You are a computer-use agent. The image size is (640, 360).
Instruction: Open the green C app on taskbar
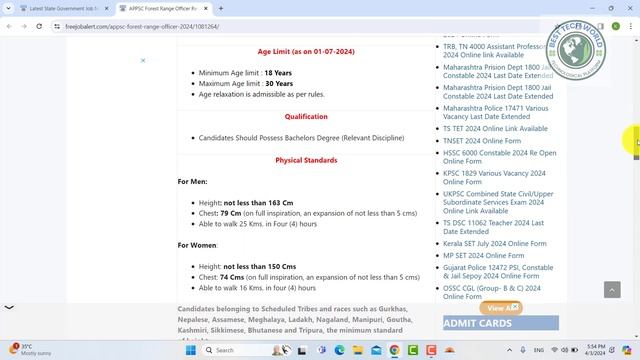click(413, 350)
